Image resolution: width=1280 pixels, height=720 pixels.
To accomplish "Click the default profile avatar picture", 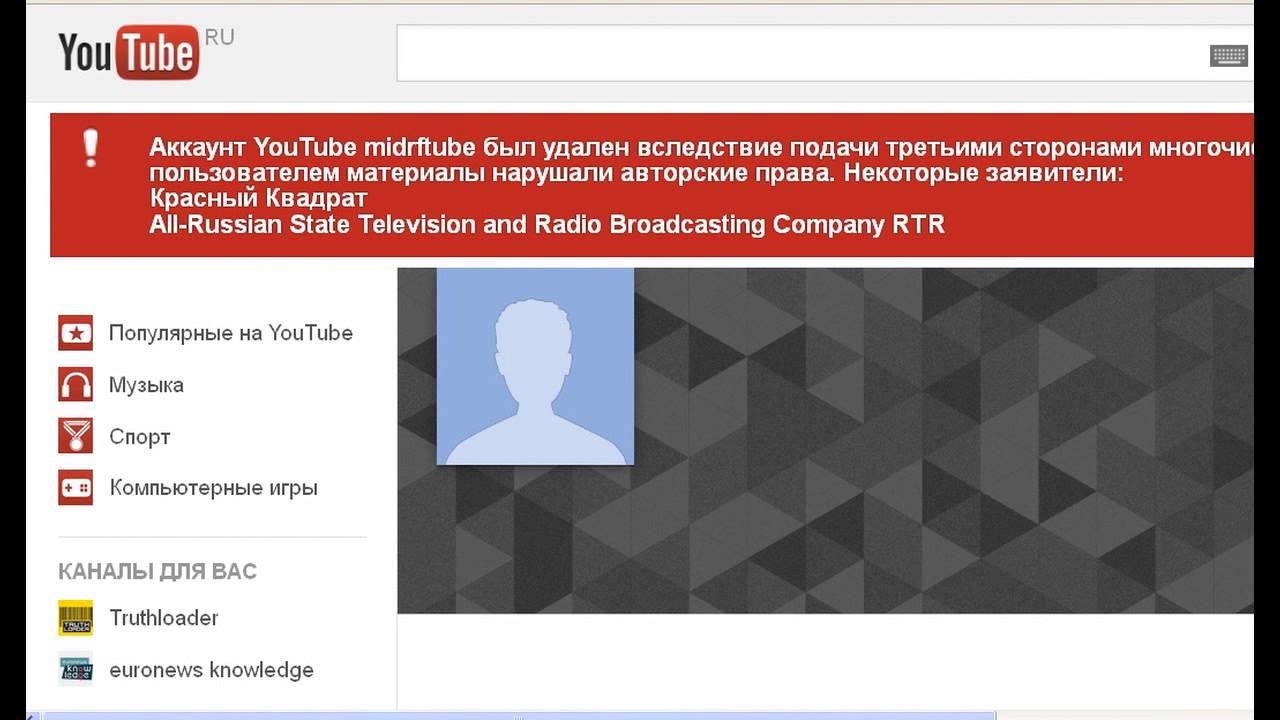I will [x=535, y=366].
